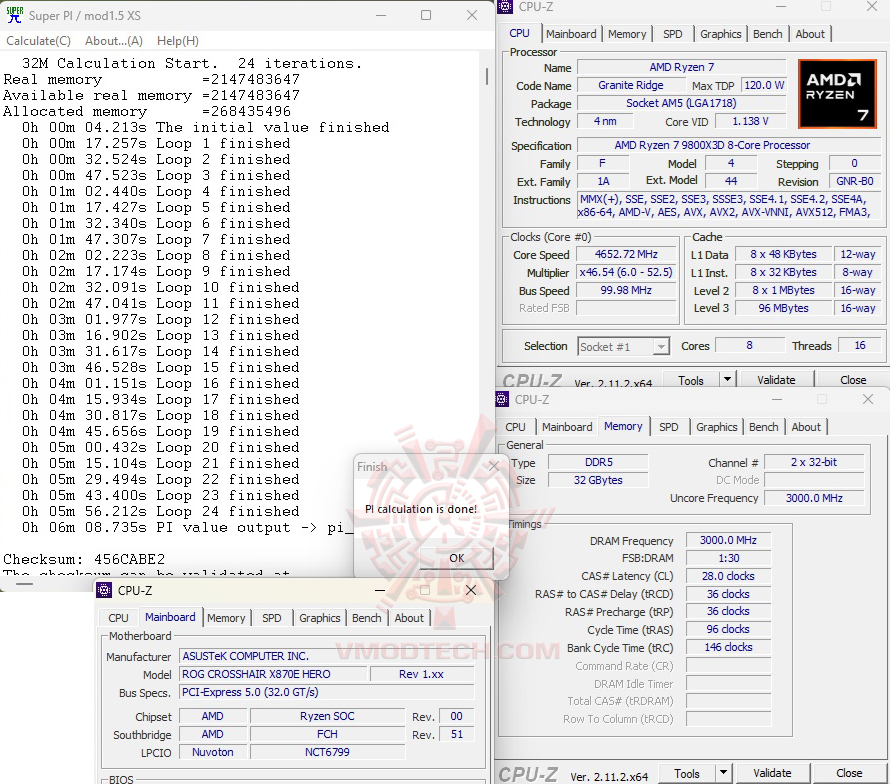Switch to Graphics tab in top CPU-Z window

click(720, 34)
